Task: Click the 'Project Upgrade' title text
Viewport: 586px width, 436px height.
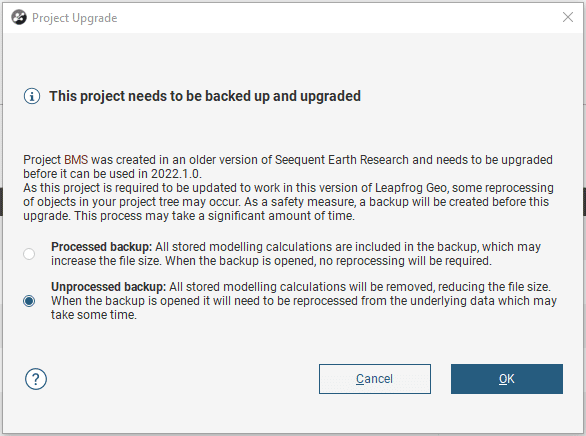Action: tap(75, 18)
